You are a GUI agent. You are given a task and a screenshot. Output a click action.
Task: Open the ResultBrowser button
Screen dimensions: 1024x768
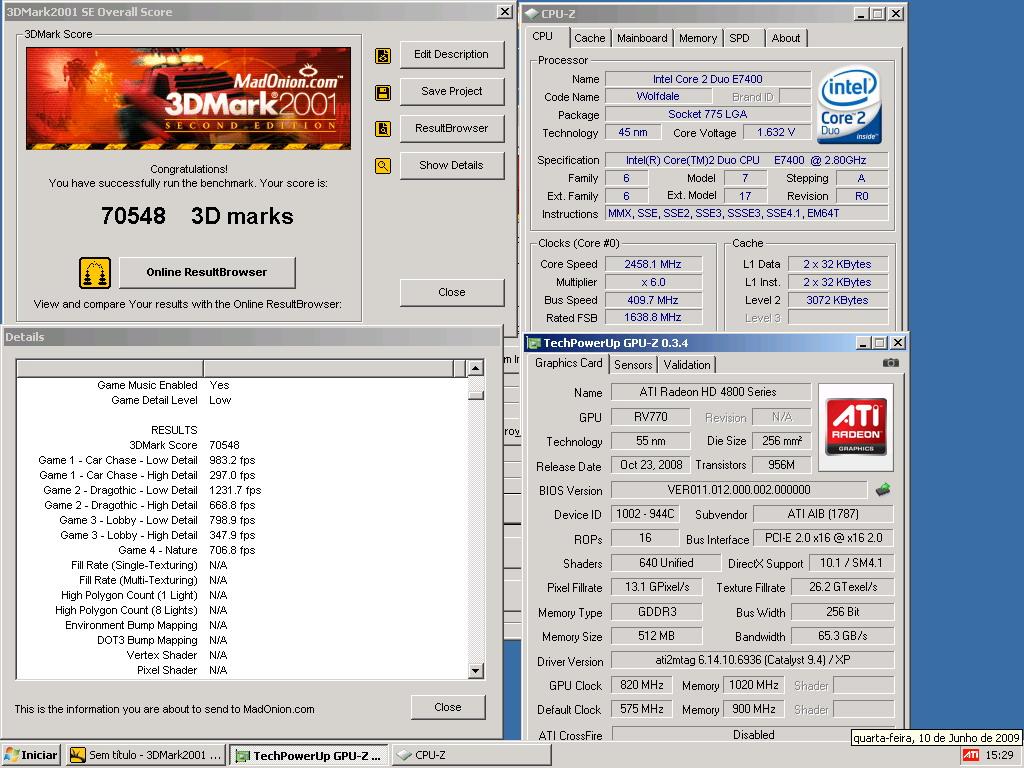(x=451, y=128)
